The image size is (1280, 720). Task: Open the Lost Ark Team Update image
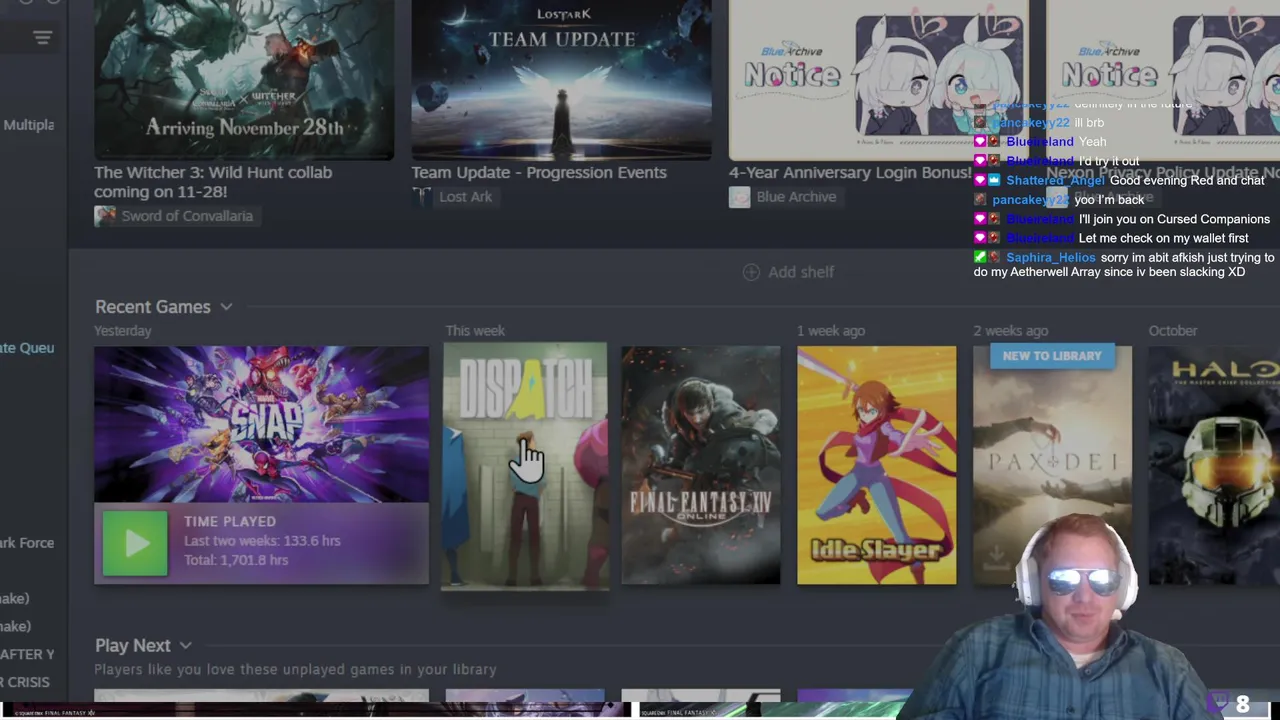pyautogui.click(x=561, y=80)
